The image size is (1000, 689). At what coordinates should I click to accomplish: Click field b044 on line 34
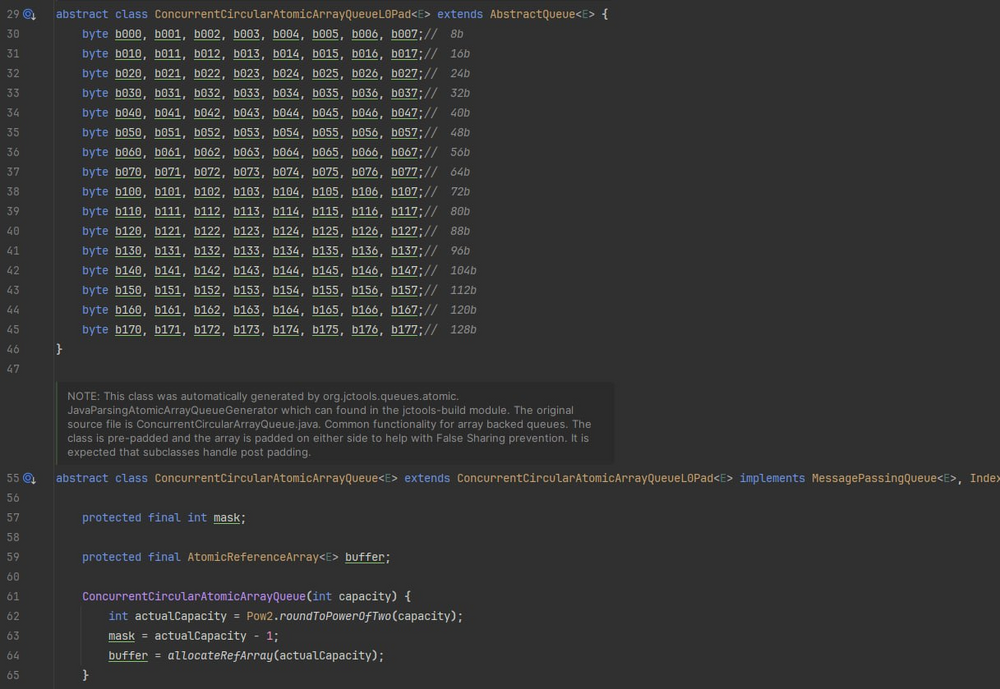click(x=286, y=113)
